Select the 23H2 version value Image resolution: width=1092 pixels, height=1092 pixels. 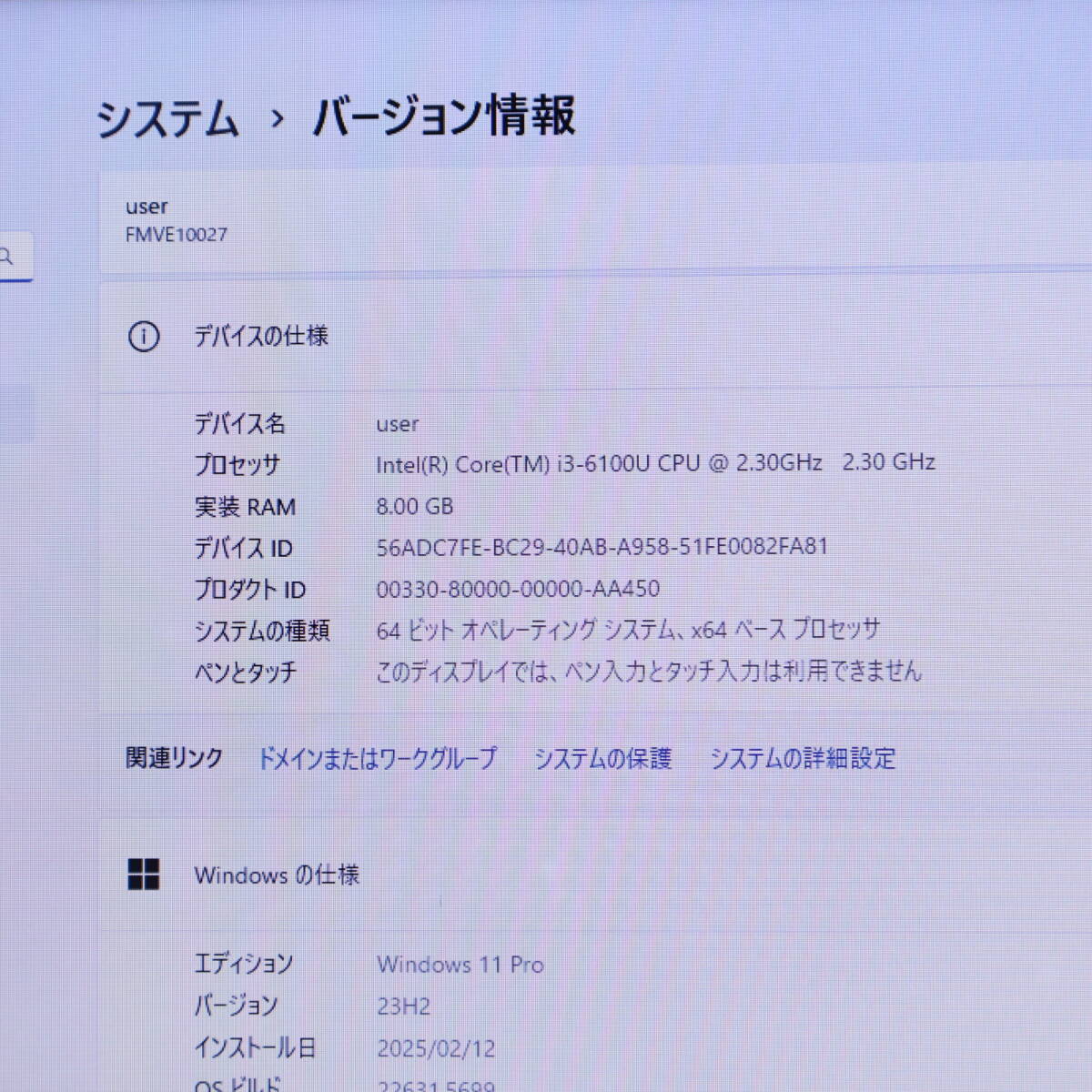tap(404, 1006)
